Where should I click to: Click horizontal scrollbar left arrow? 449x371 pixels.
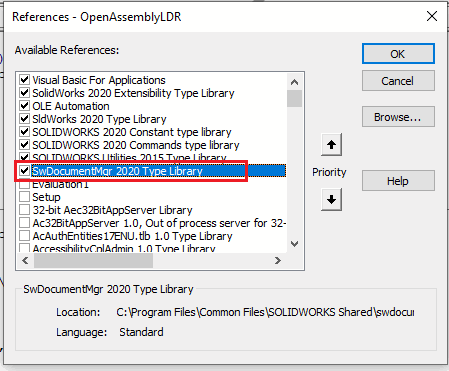coord(25,260)
